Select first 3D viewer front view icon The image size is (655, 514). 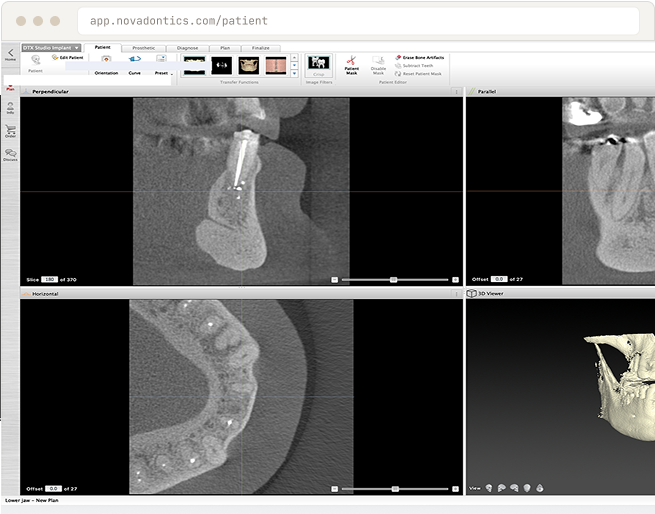(489, 488)
